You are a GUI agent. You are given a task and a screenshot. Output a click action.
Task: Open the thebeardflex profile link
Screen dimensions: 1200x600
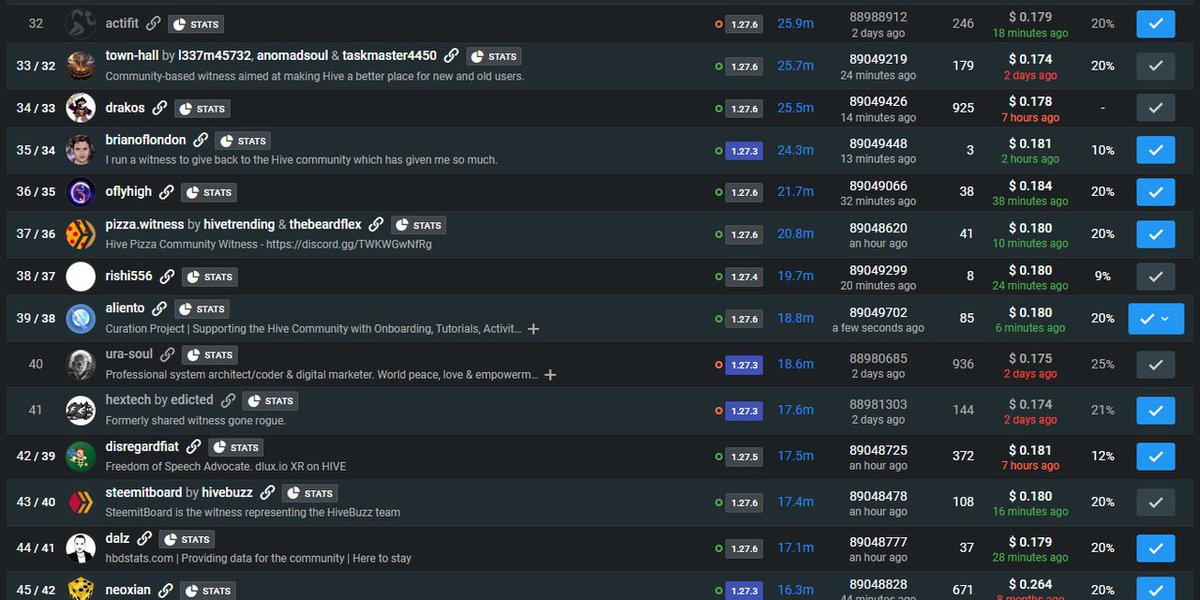pyautogui.click(x=326, y=225)
